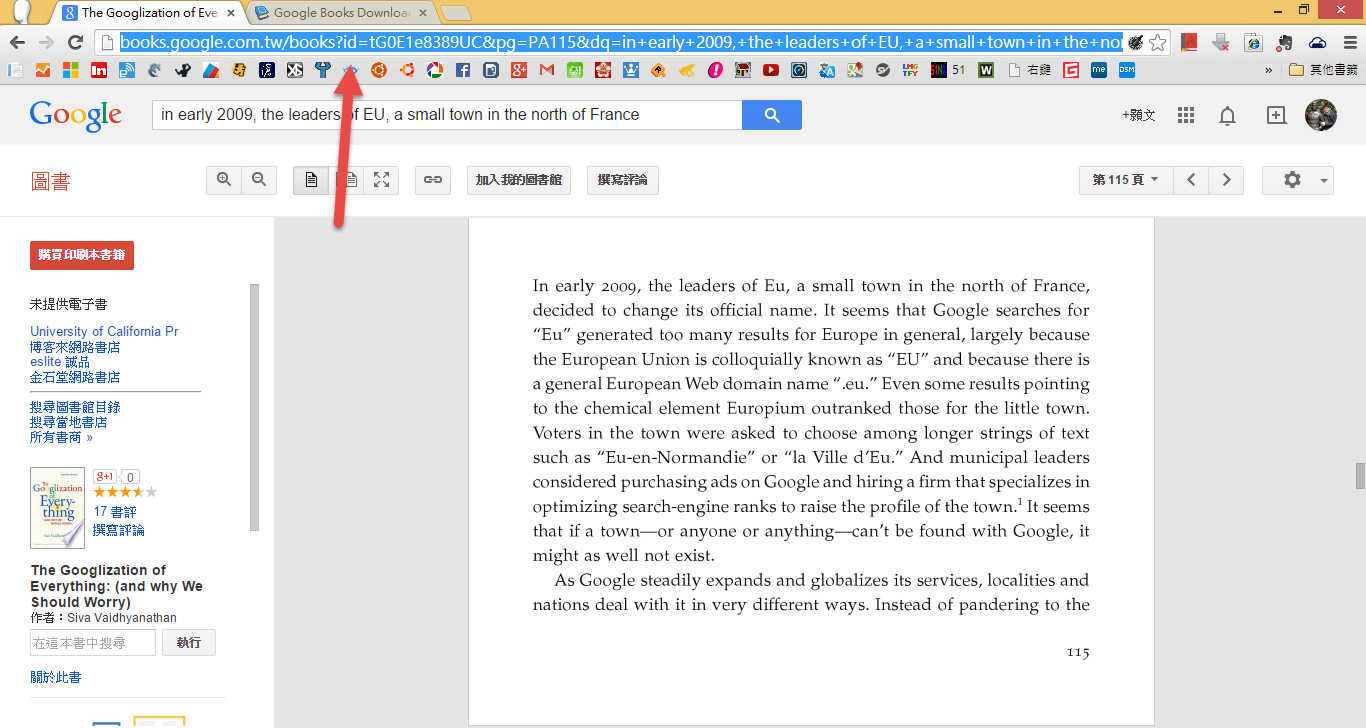The width and height of the screenshot is (1366, 728).
Task: Bookmark this page with the star
Action: 1157,42
